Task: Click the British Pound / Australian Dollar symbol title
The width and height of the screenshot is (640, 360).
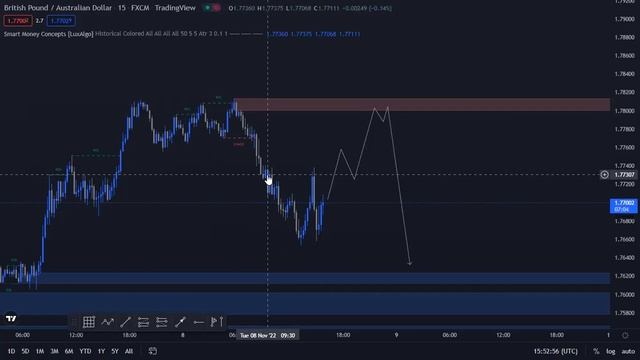Action: click(58, 8)
